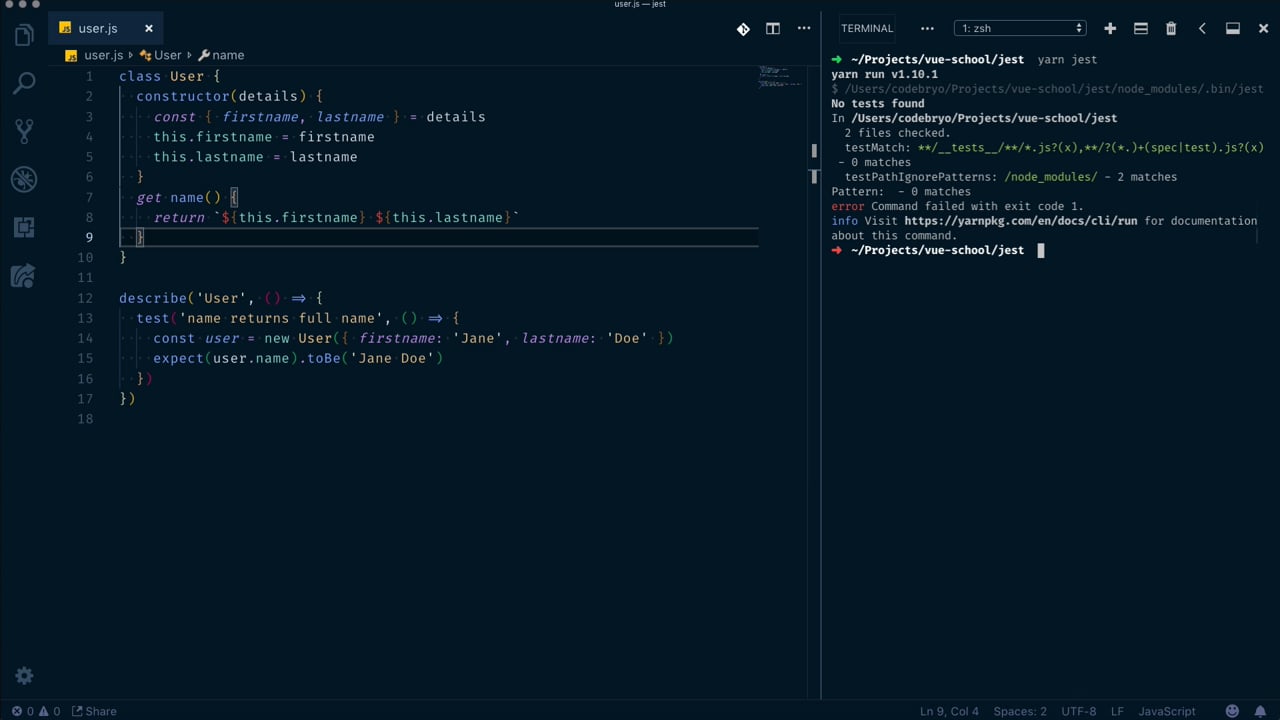The image size is (1280, 720).
Task: Click 'details' parameter on line 2
Action: [268, 96]
